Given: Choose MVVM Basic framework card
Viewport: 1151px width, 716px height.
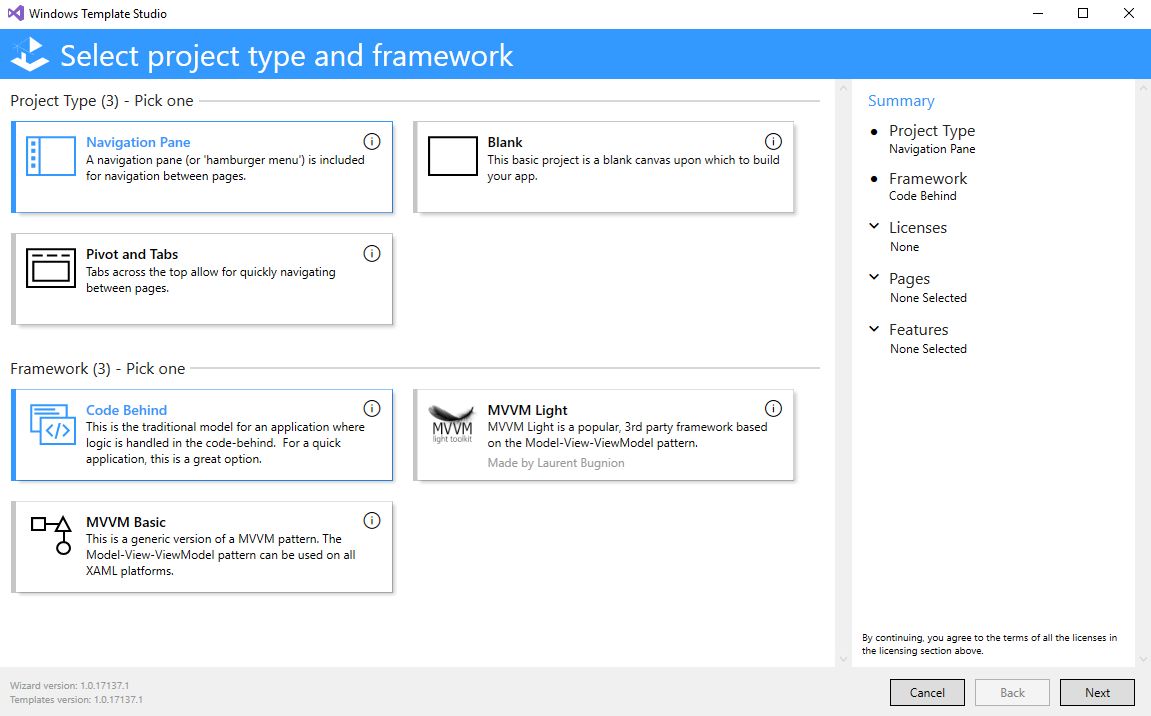Looking at the screenshot, I should tap(202, 547).
